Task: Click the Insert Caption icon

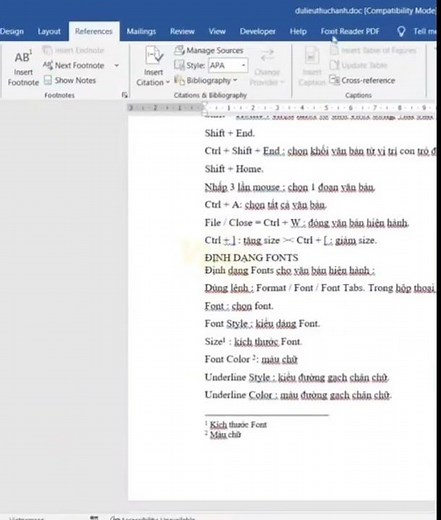Action: click(312, 56)
